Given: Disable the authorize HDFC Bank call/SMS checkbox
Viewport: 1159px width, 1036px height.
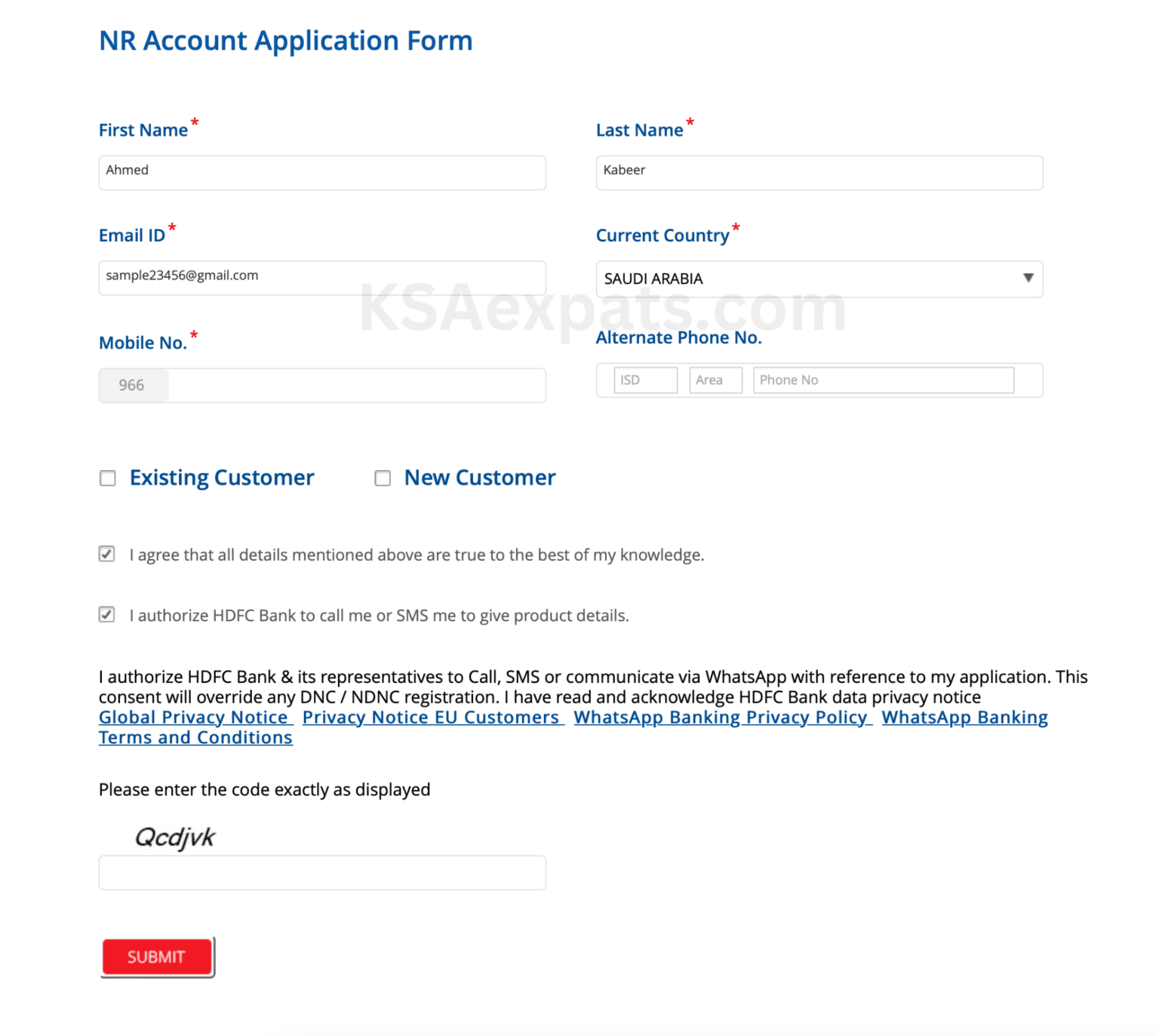Looking at the screenshot, I should [x=106, y=613].
